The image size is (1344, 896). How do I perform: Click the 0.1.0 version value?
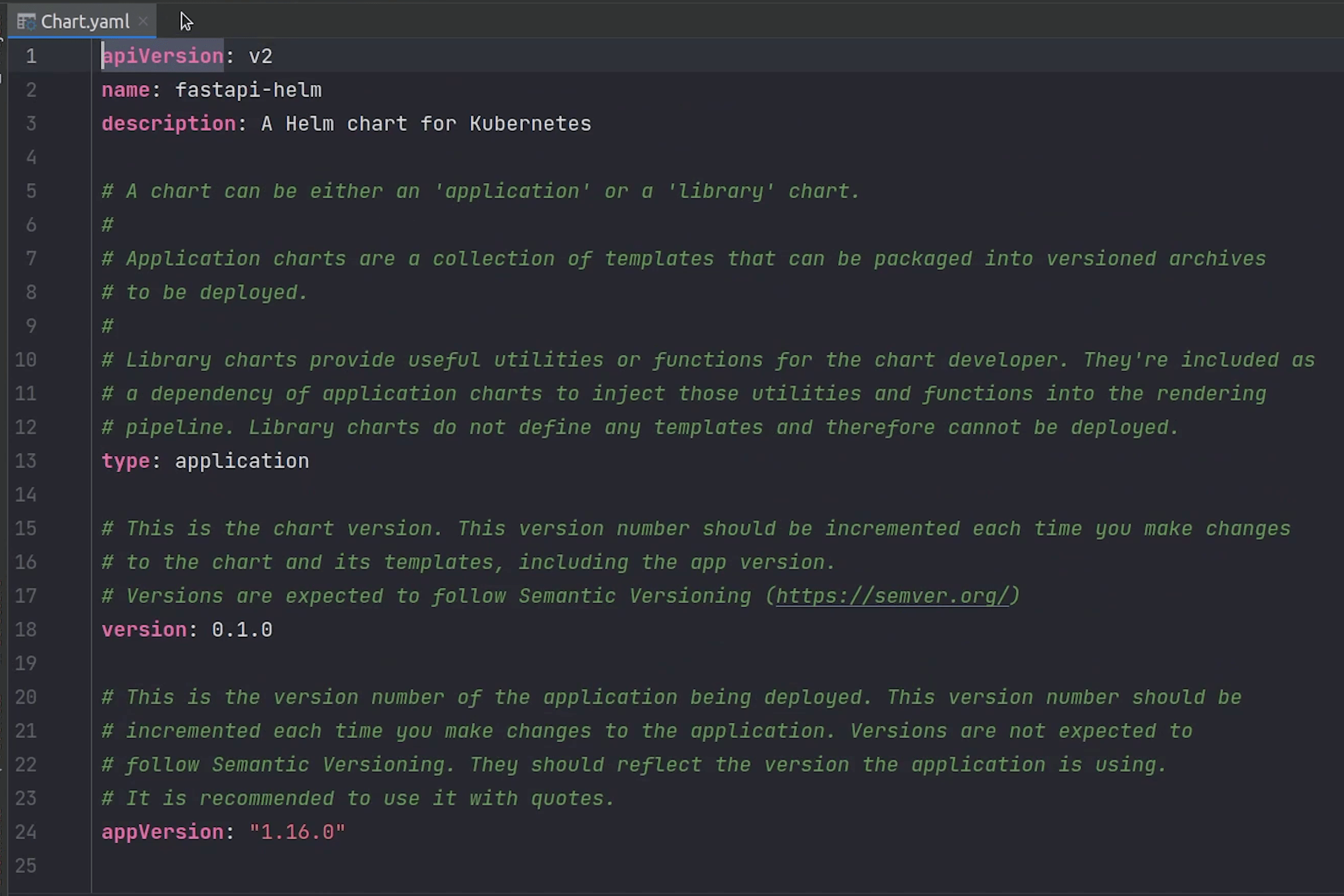(242, 629)
